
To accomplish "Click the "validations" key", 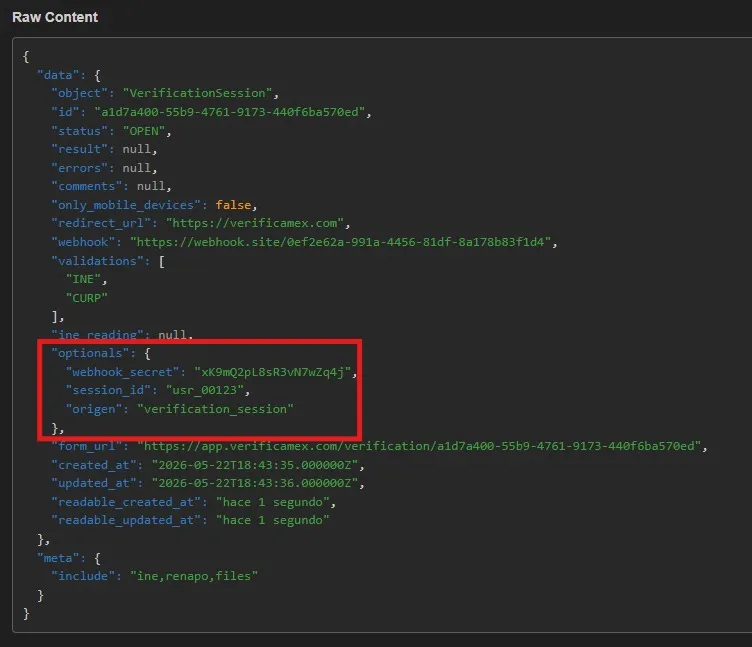I will point(97,261).
